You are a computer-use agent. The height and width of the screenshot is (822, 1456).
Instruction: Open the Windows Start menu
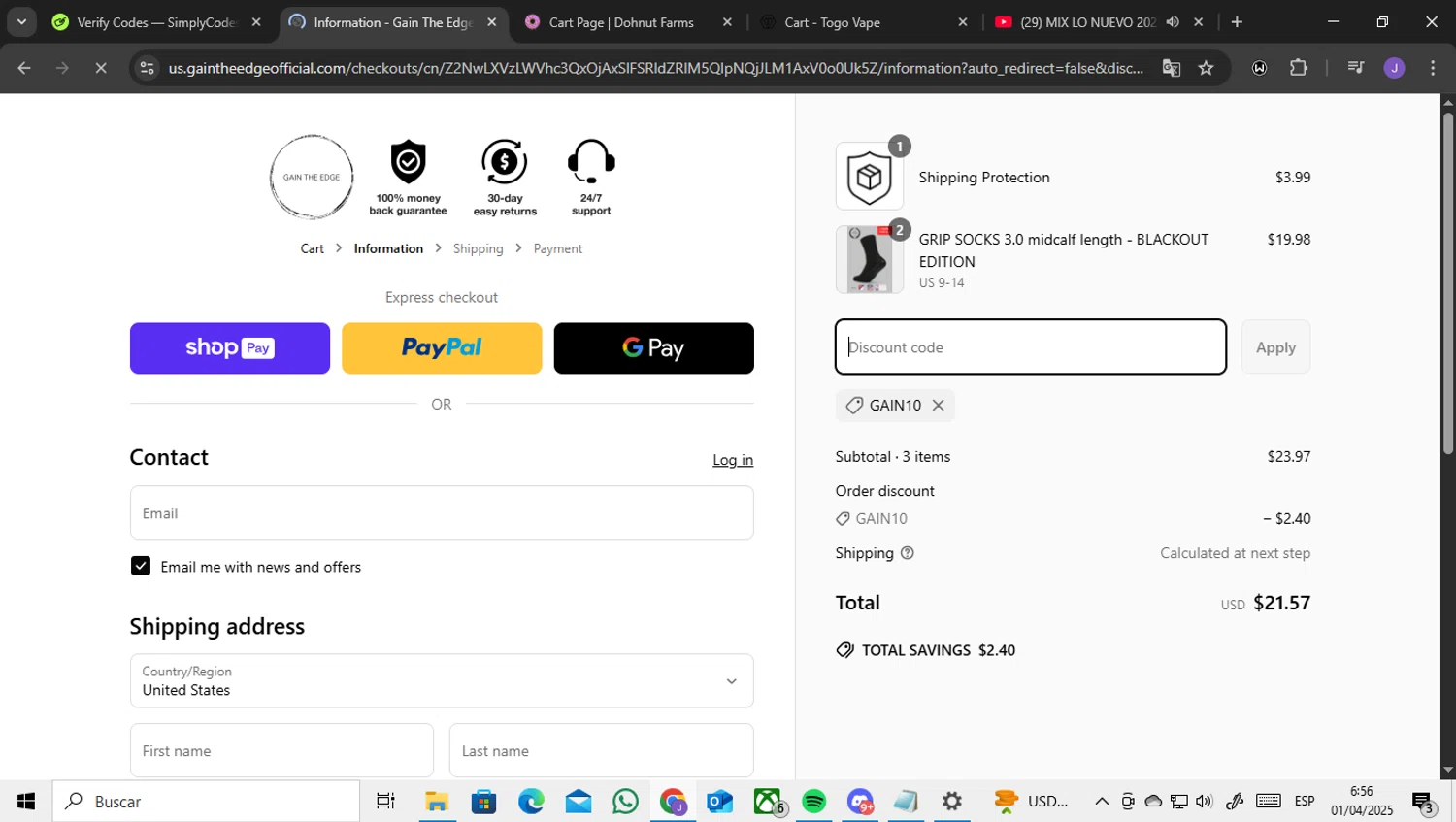(x=26, y=802)
